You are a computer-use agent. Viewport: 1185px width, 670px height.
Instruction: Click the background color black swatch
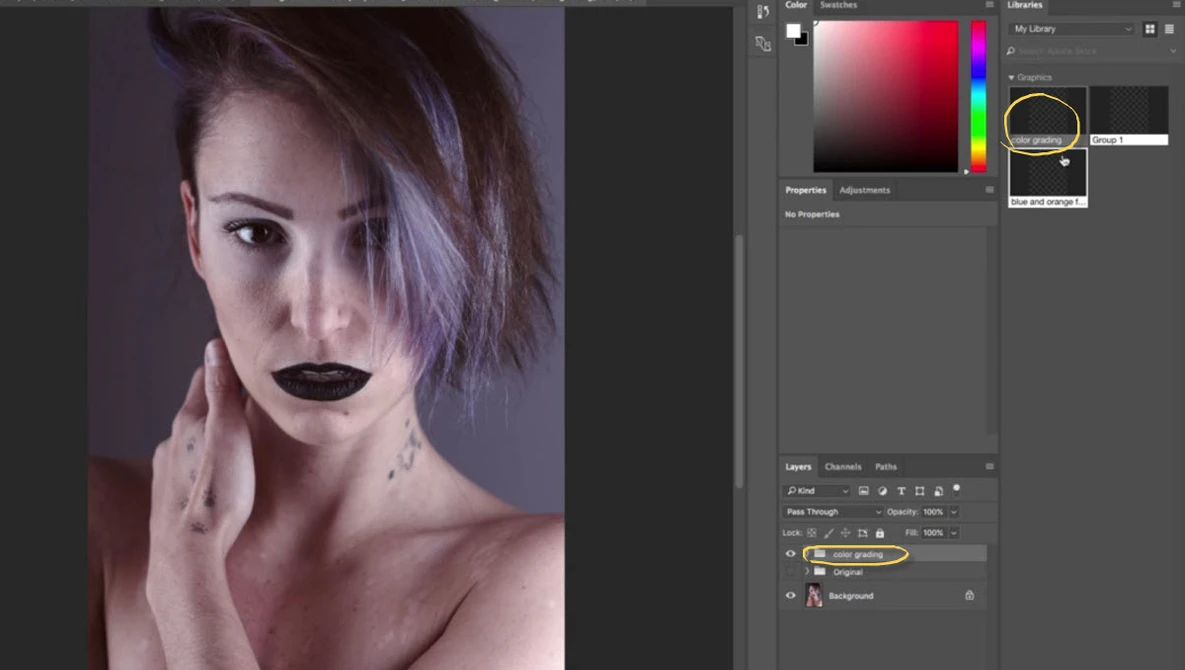click(803, 41)
